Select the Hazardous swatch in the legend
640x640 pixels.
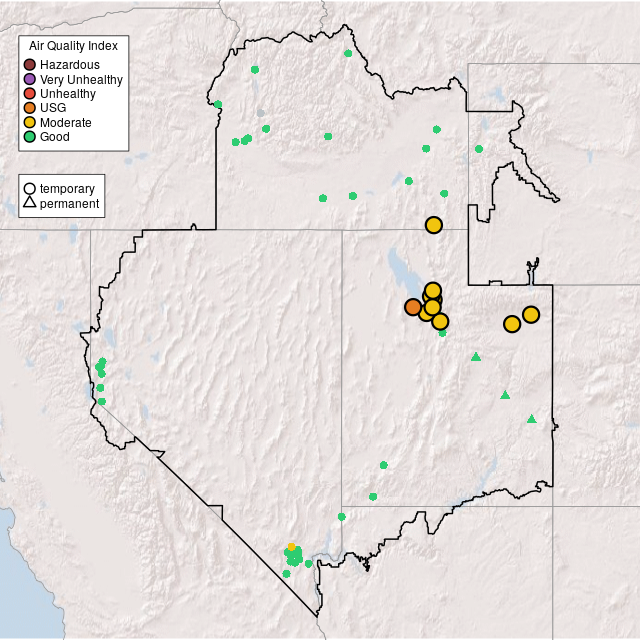pyautogui.click(x=30, y=65)
